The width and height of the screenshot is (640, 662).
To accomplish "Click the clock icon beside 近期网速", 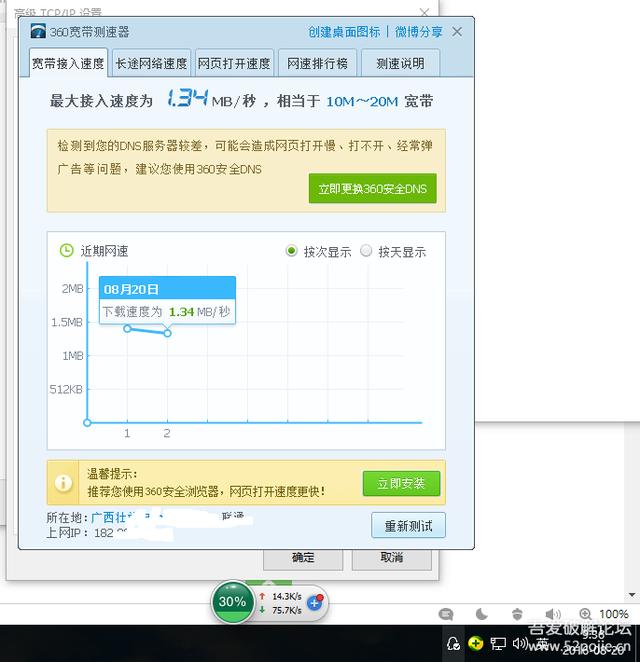I will coord(66,250).
